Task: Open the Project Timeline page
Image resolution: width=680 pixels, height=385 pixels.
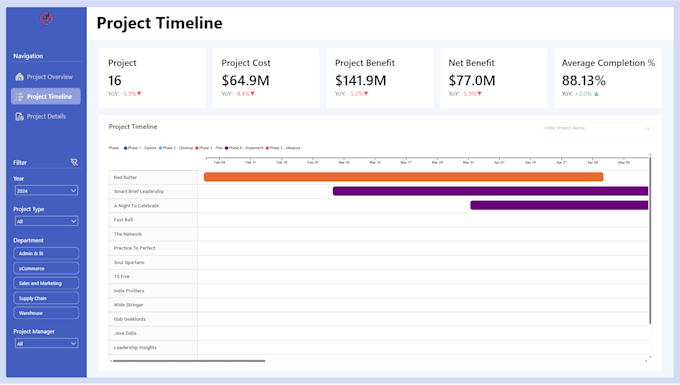Action: click(46, 97)
